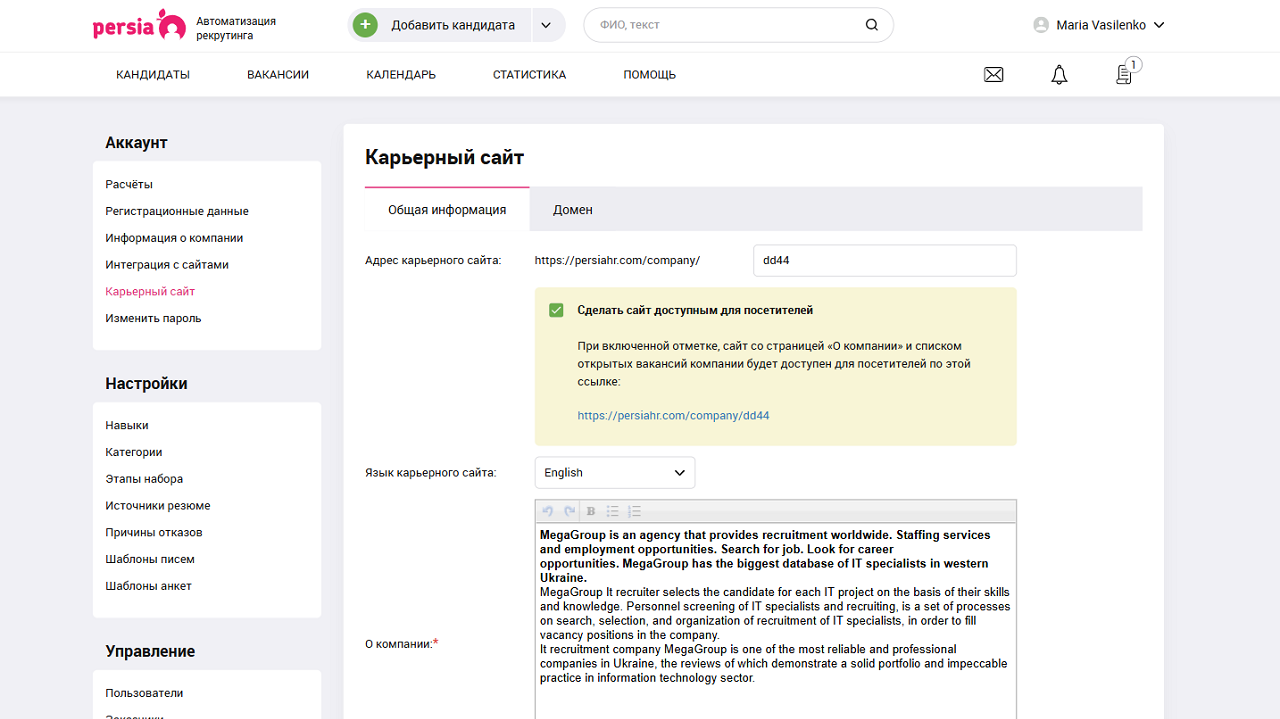The width and height of the screenshot is (1280, 719).
Task: Open the Maria Vasilenko account dropdown
Action: tap(1098, 24)
